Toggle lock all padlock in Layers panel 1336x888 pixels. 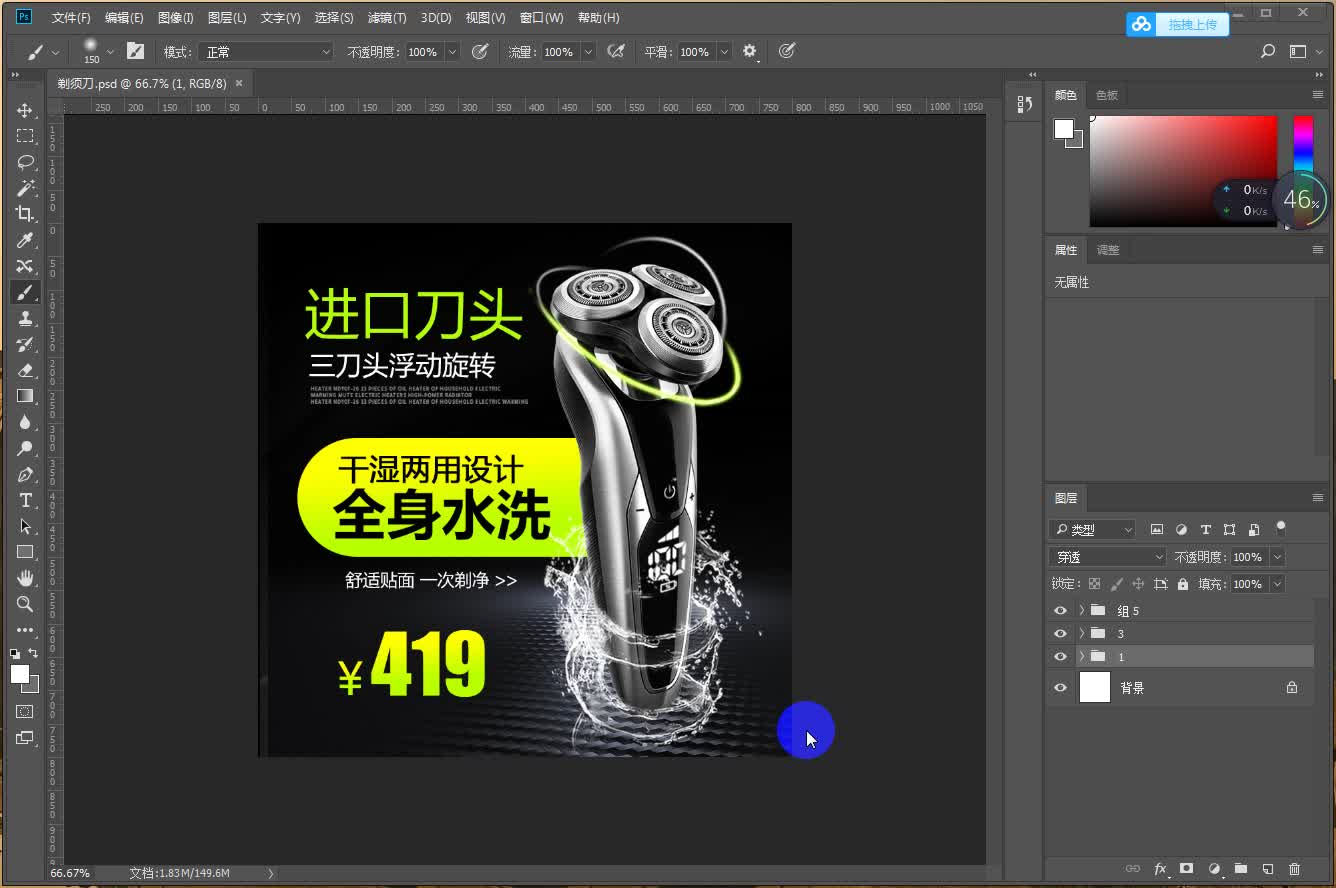(x=1183, y=584)
